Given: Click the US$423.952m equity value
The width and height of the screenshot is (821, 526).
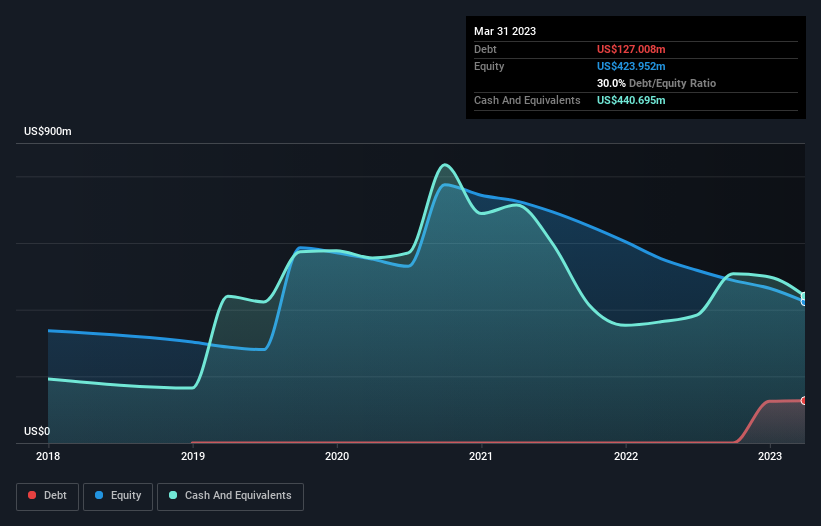Looking at the screenshot, I should point(631,66).
